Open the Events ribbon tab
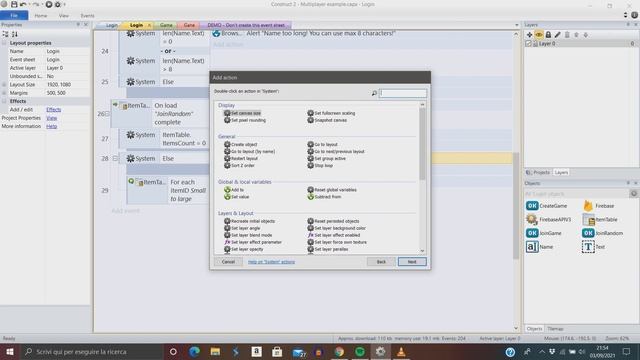The height and width of the screenshot is (360, 640). (87, 16)
